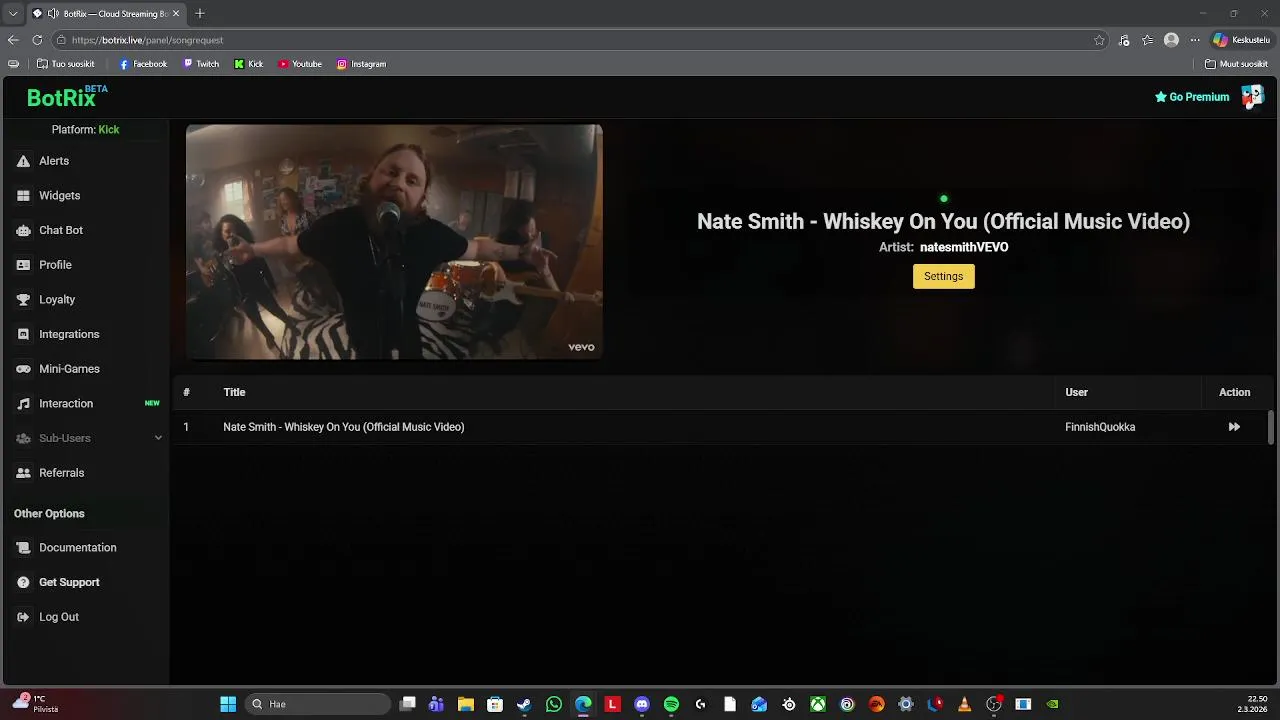Reload the current page

point(37,40)
